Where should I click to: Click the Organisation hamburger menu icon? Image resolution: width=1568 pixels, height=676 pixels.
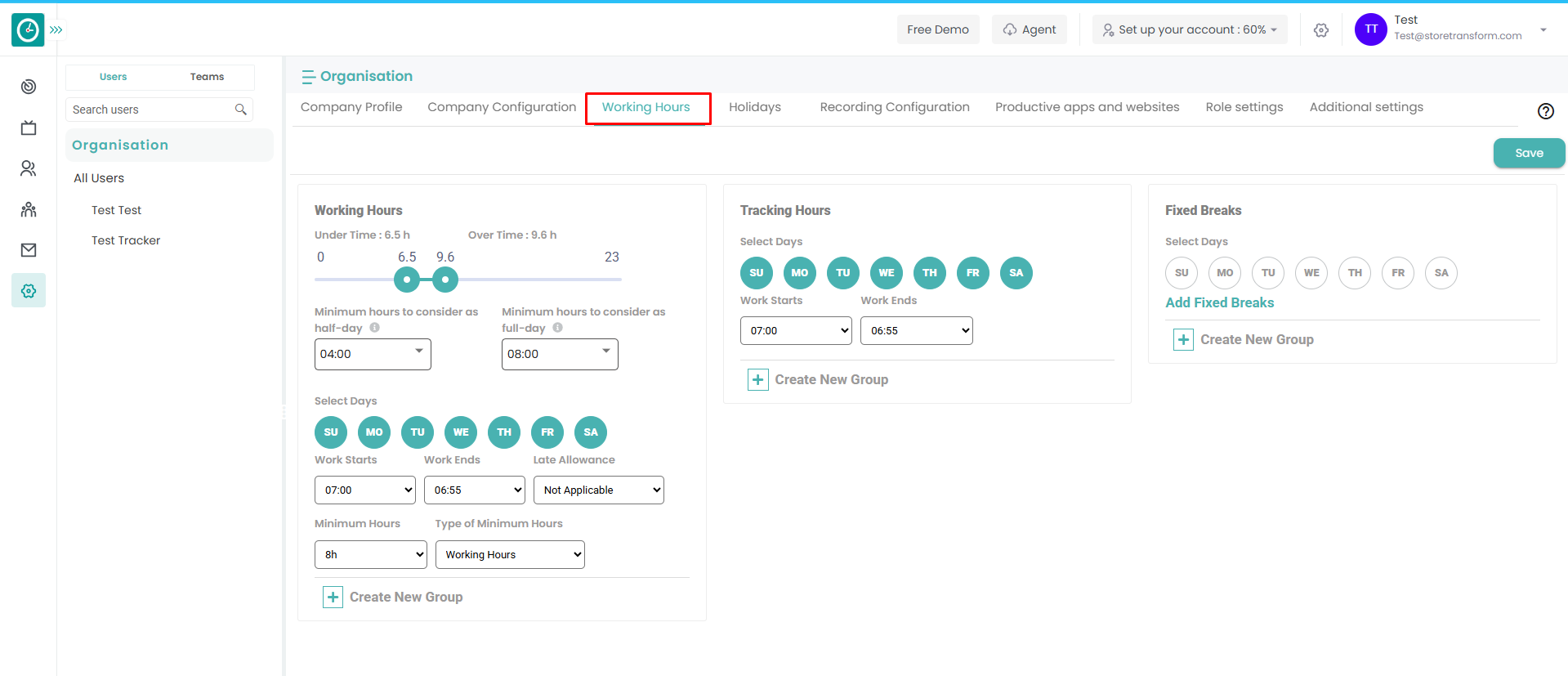[x=308, y=77]
